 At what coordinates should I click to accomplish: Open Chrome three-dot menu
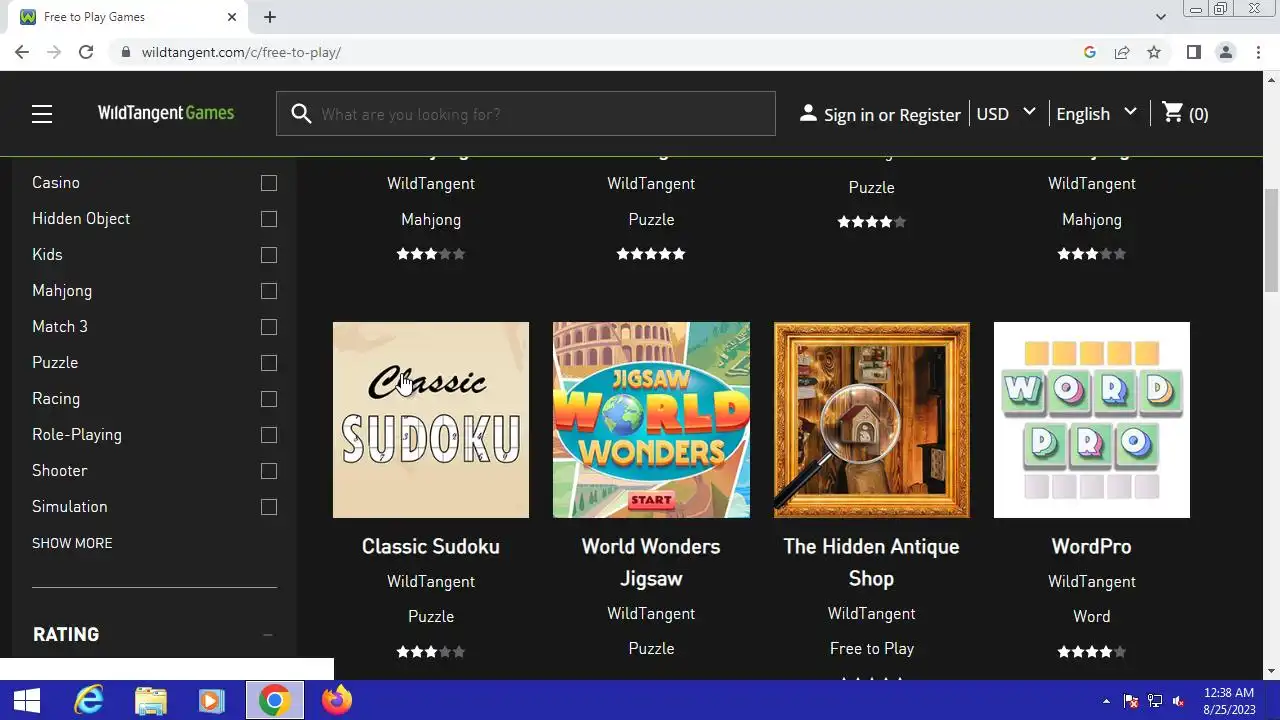1258,52
